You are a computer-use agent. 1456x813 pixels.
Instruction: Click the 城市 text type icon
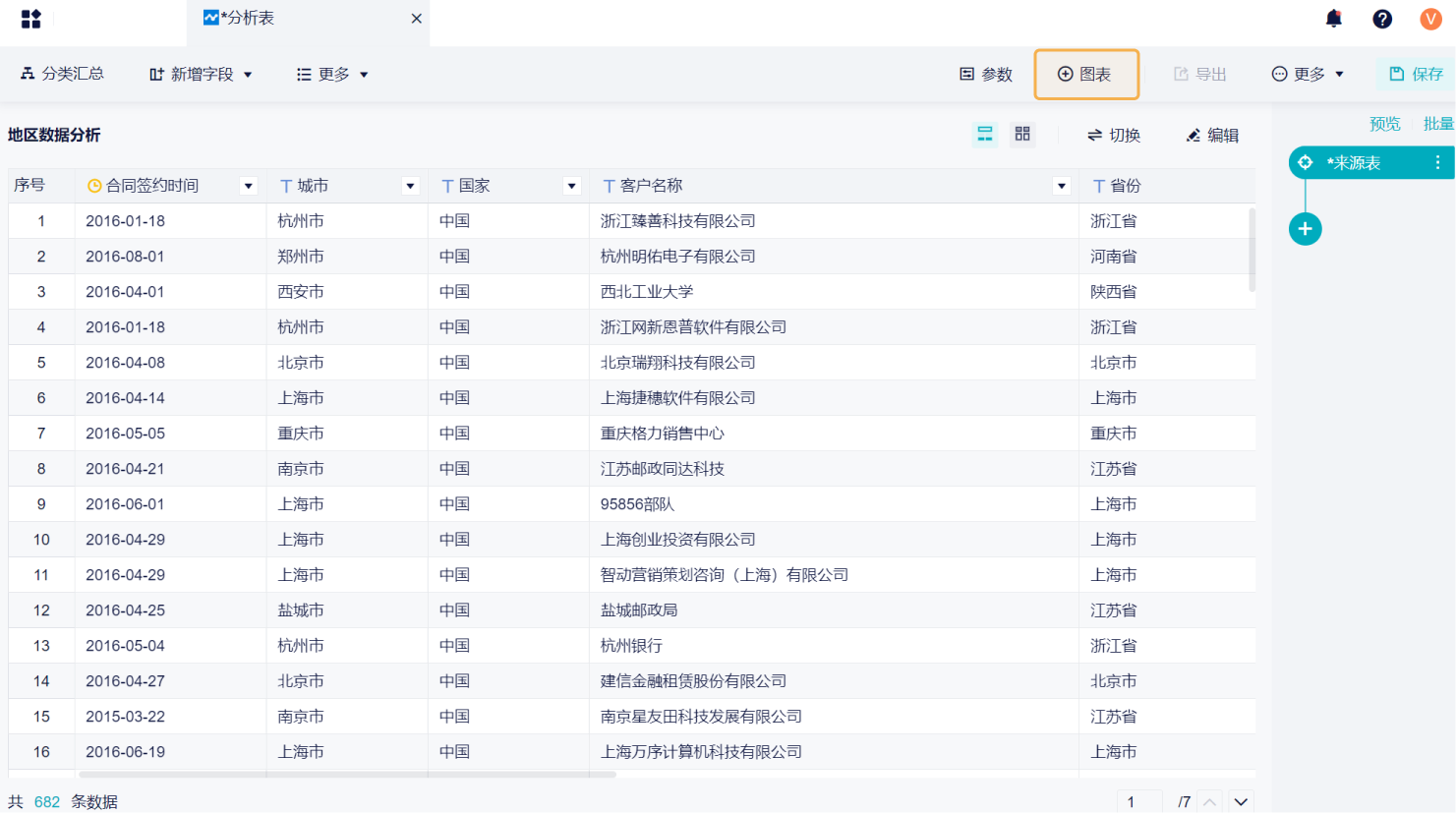(x=286, y=186)
